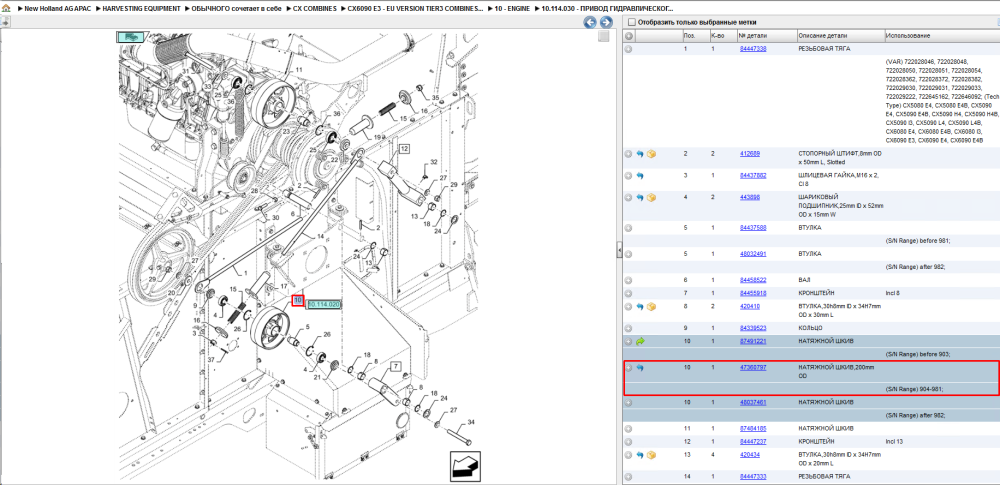1000x485 pixels.
Task: Expand row for part 84437588
Action: point(628,228)
